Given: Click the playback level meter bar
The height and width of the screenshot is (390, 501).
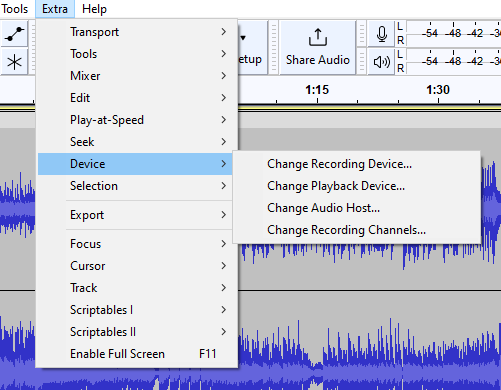Looking at the screenshot, I should 454,62.
